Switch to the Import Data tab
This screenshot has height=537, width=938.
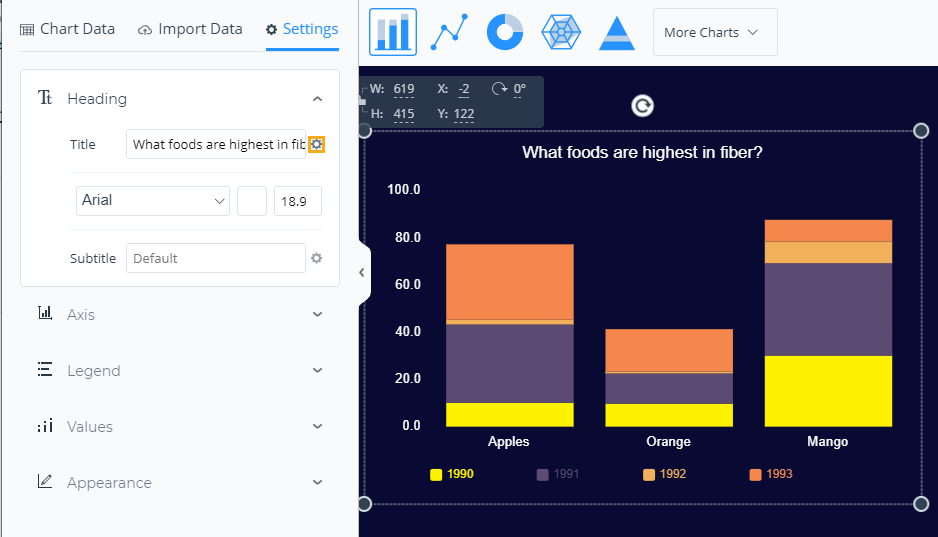coord(190,29)
